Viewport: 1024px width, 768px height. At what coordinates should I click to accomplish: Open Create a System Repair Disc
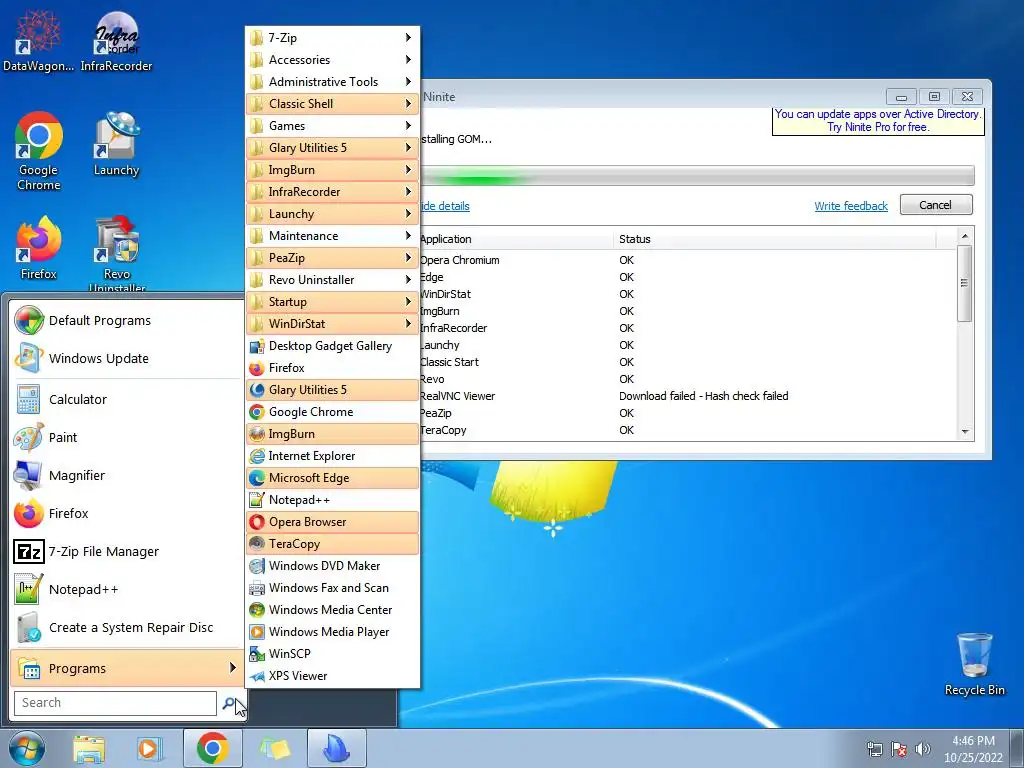126,628
